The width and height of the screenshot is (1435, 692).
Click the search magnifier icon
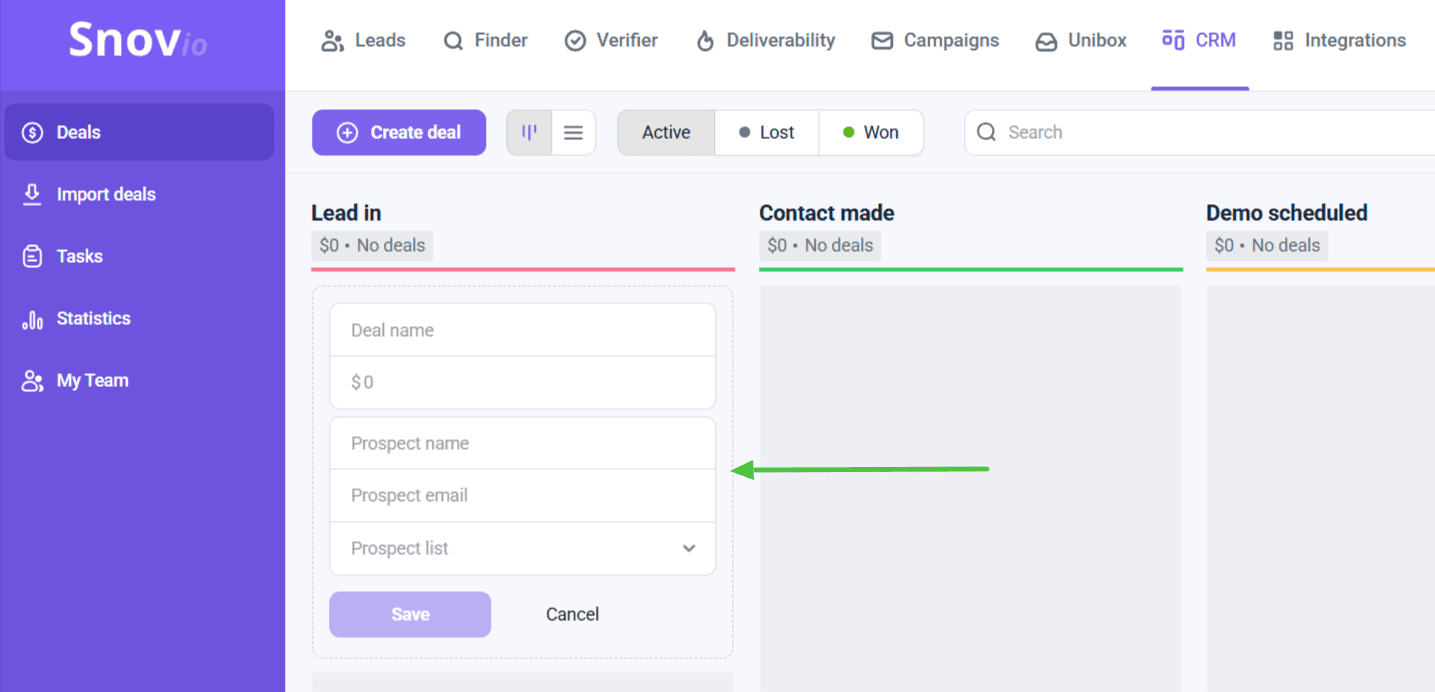(986, 132)
